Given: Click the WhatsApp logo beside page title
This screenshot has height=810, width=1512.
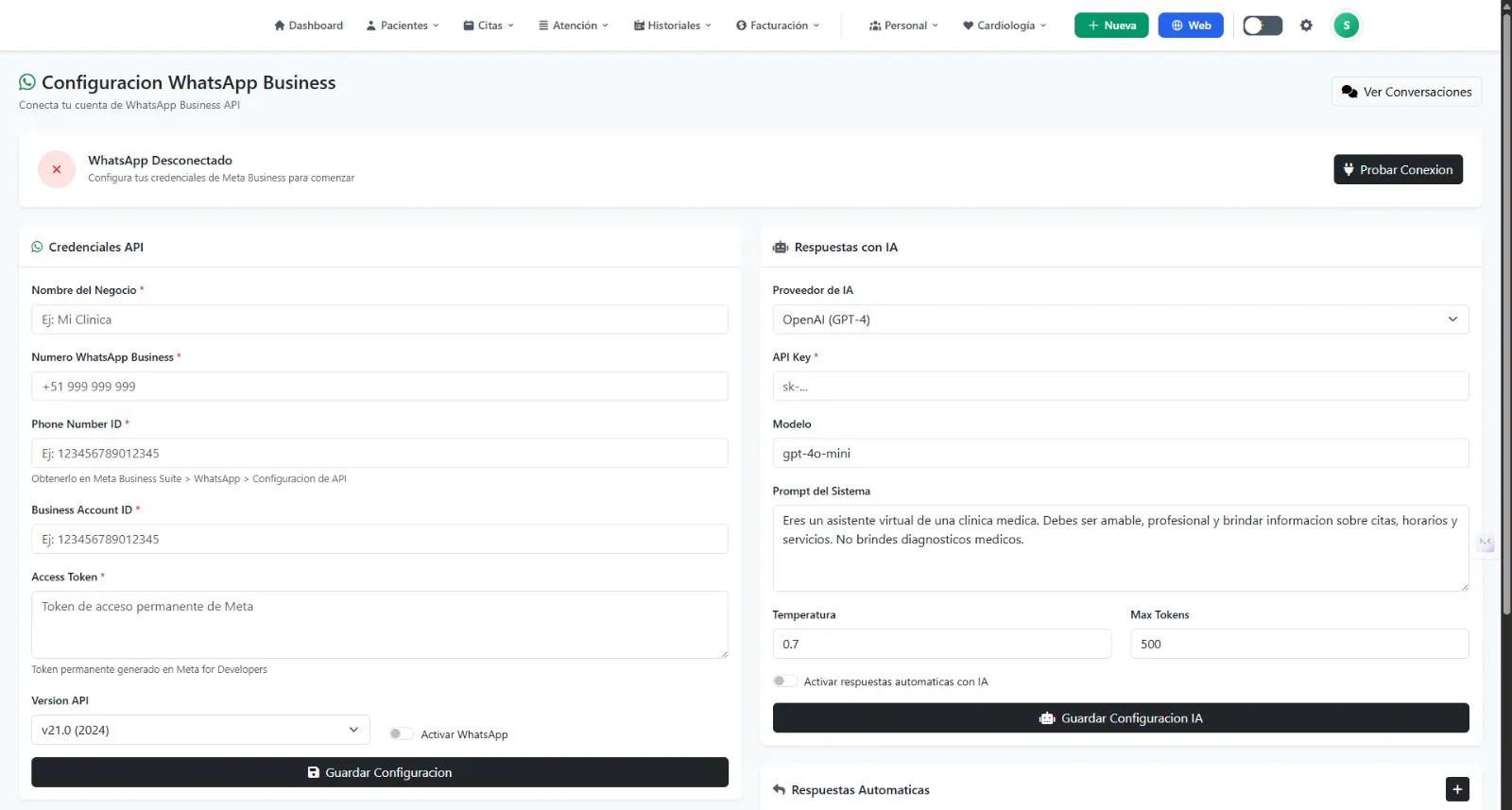Looking at the screenshot, I should (x=27, y=82).
